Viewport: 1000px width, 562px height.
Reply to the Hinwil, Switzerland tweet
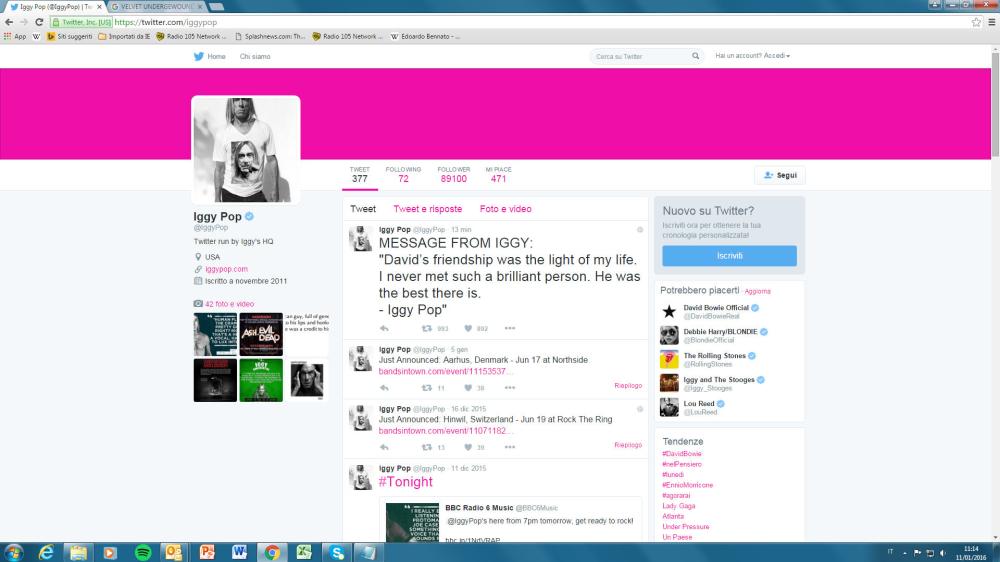(x=384, y=447)
